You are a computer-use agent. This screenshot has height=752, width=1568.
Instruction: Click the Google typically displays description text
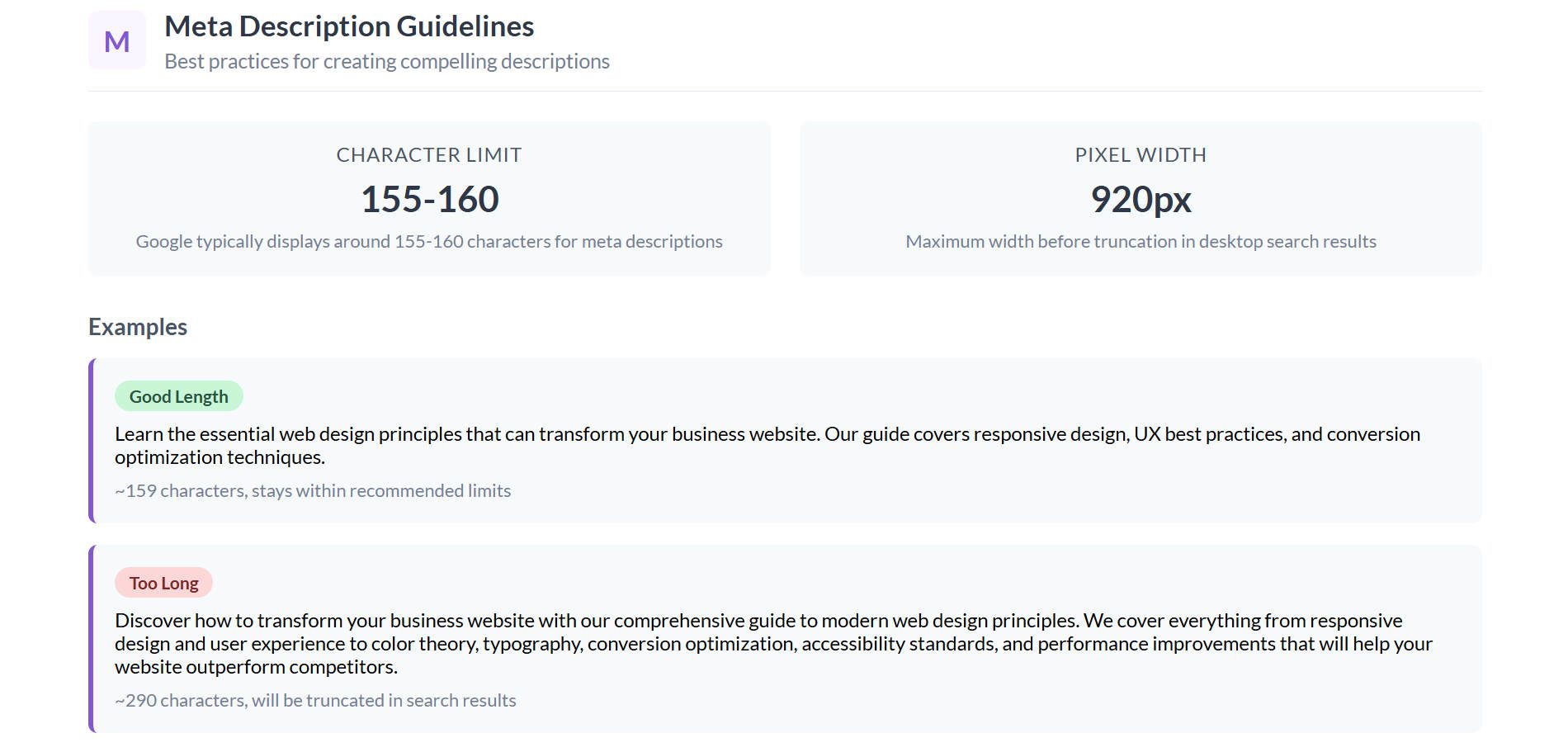click(x=429, y=242)
